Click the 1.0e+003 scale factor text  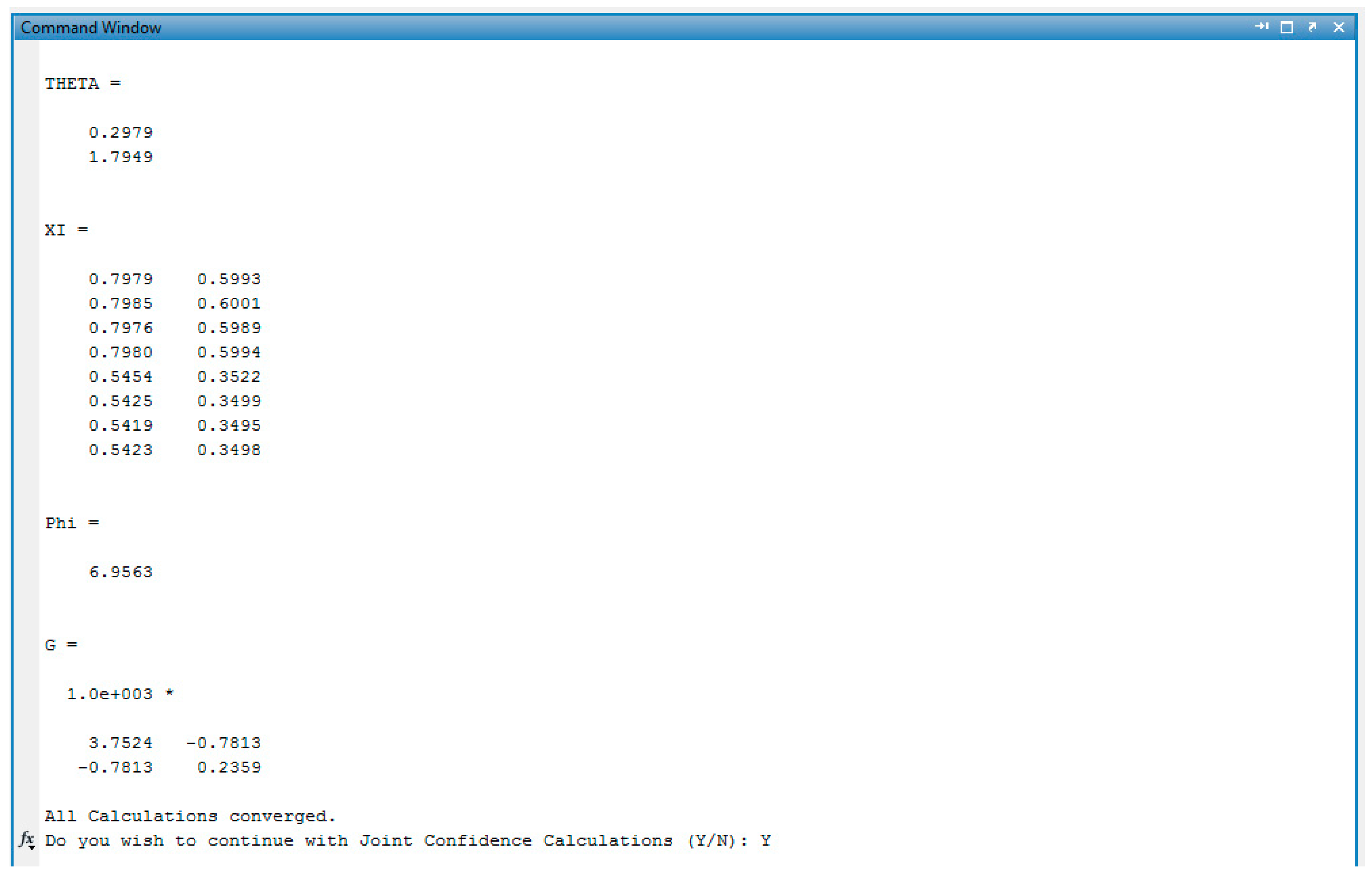pos(109,694)
